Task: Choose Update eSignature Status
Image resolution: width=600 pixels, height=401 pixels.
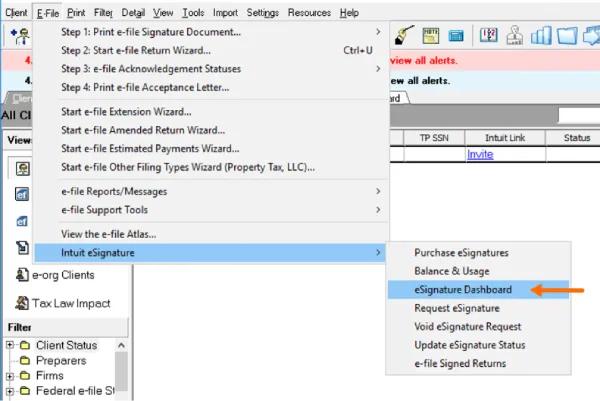Action: tap(478, 345)
